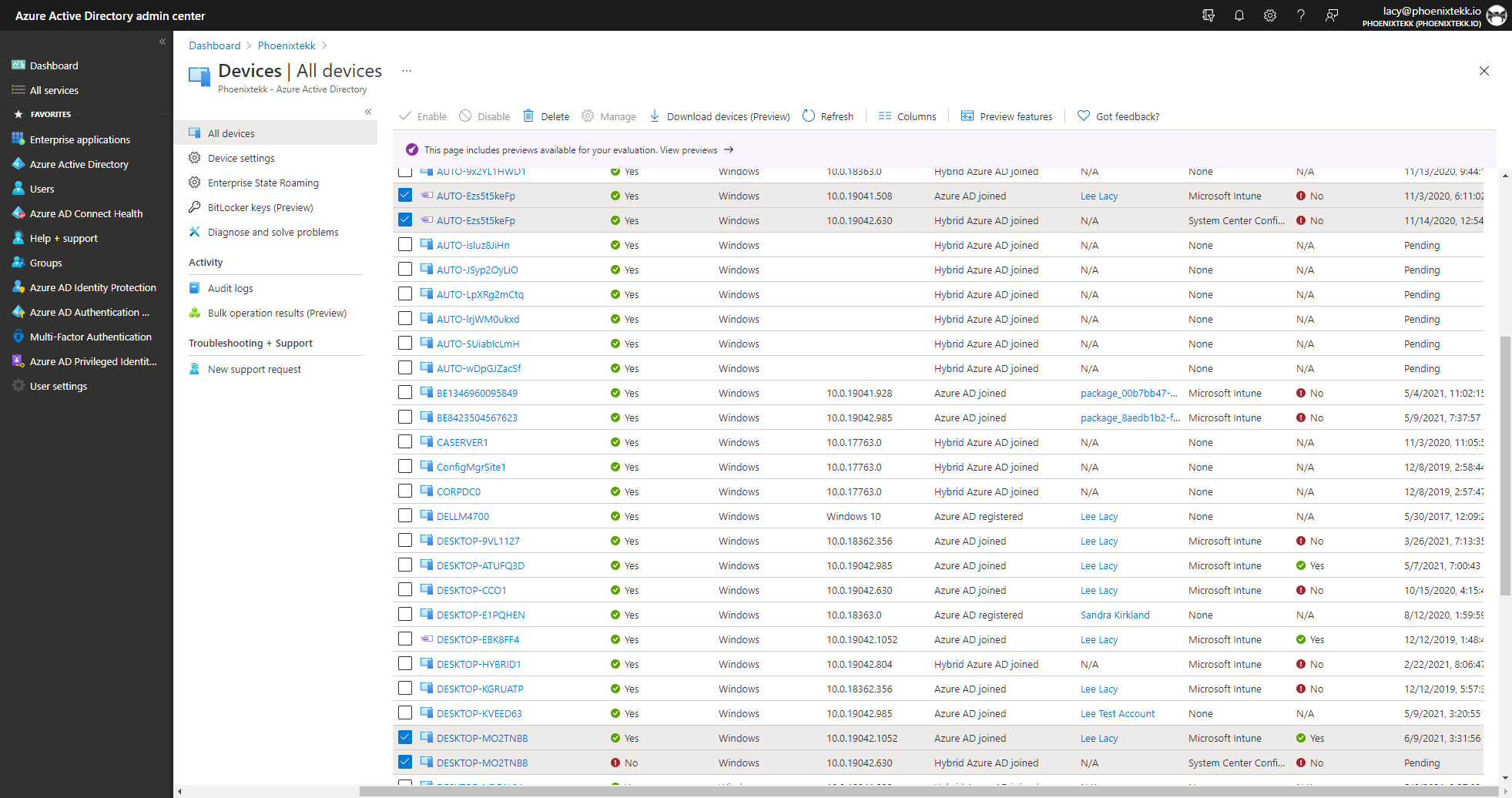The height and width of the screenshot is (798, 1512).
Task: Open Preview features
Action: (1007, 116)
